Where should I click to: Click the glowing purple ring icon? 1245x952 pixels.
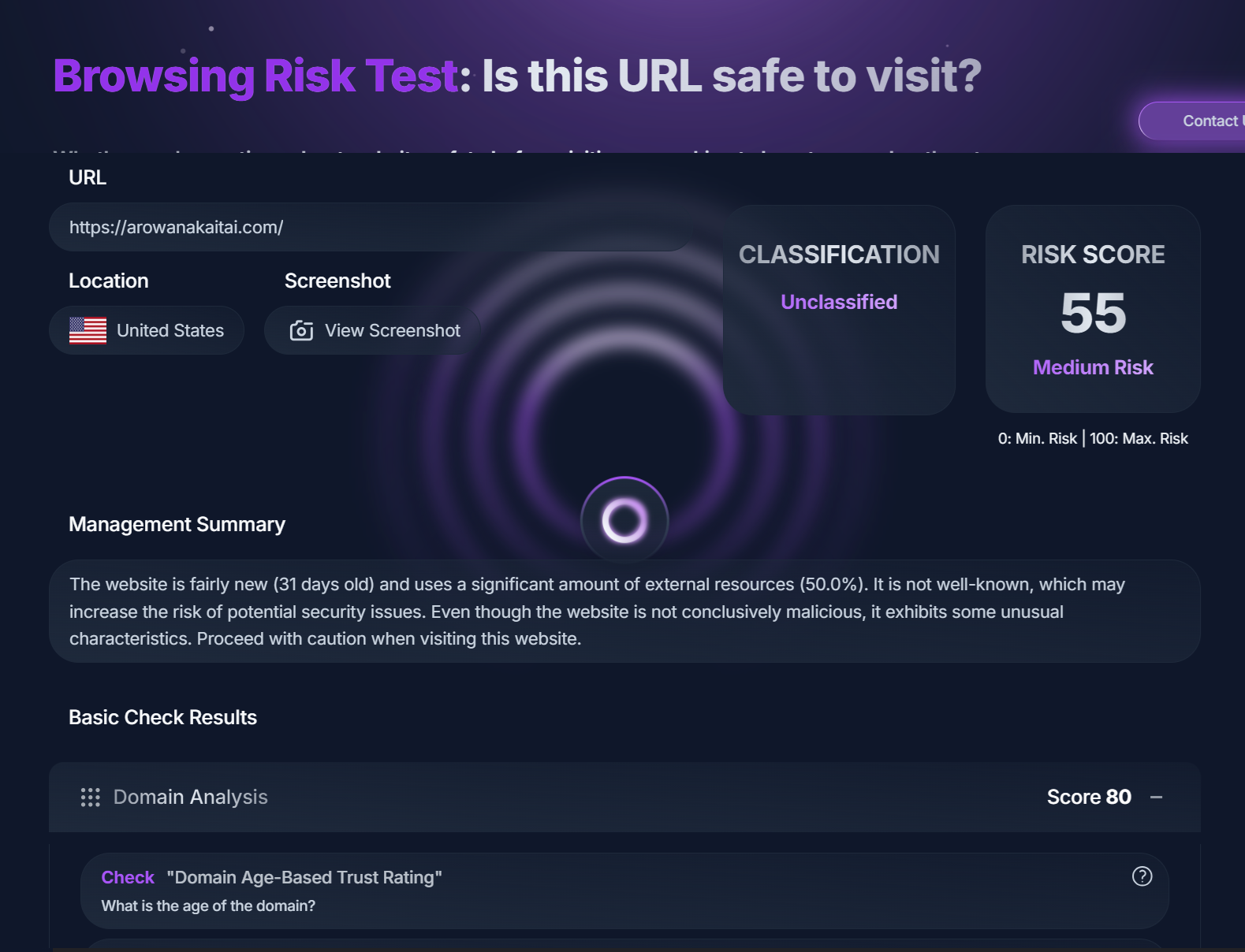tap(624, 520)
